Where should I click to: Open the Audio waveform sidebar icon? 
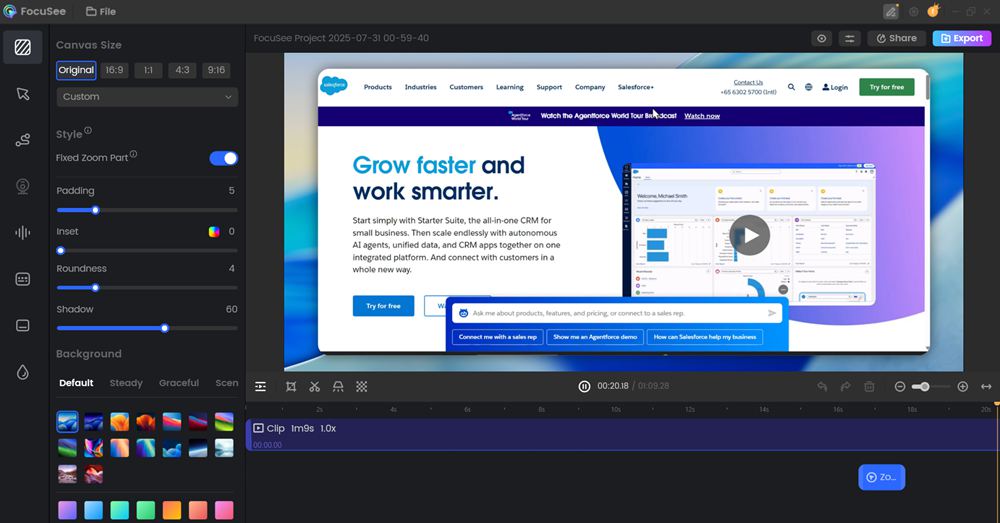pyautogui.click(x=23, y=233)
